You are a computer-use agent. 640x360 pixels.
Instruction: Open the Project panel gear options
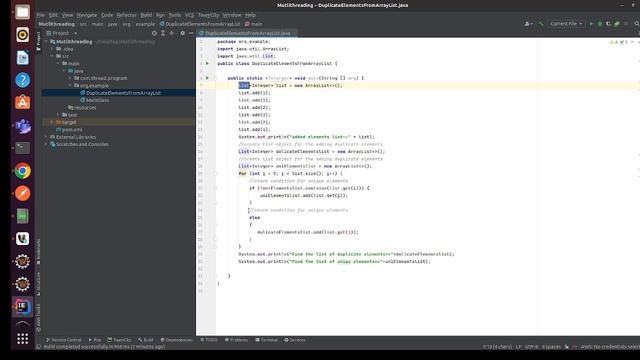[182, 33]
